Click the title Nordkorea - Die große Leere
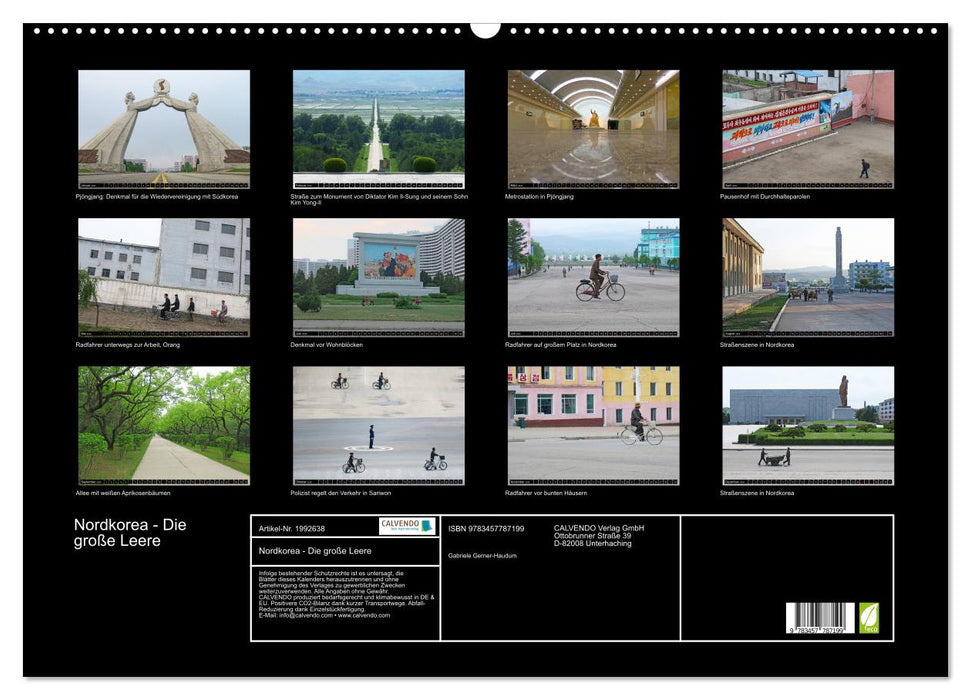The width and height of the screenshot is (971, 700). click(130, 532)
